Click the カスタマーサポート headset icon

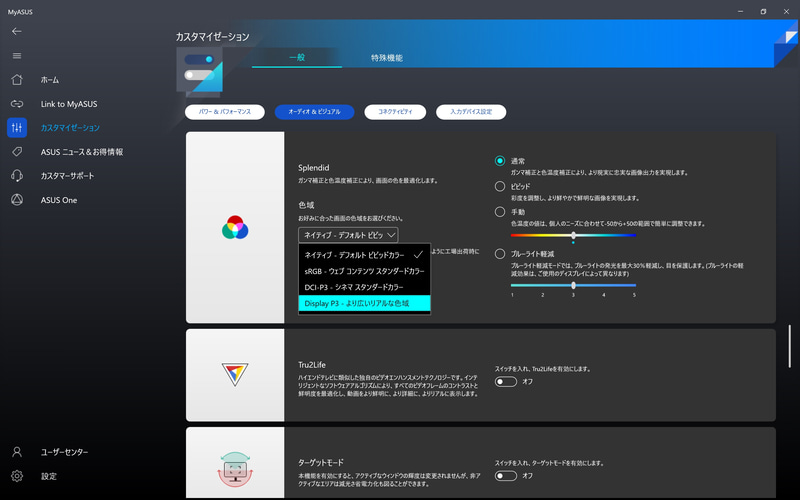(17, 176)
